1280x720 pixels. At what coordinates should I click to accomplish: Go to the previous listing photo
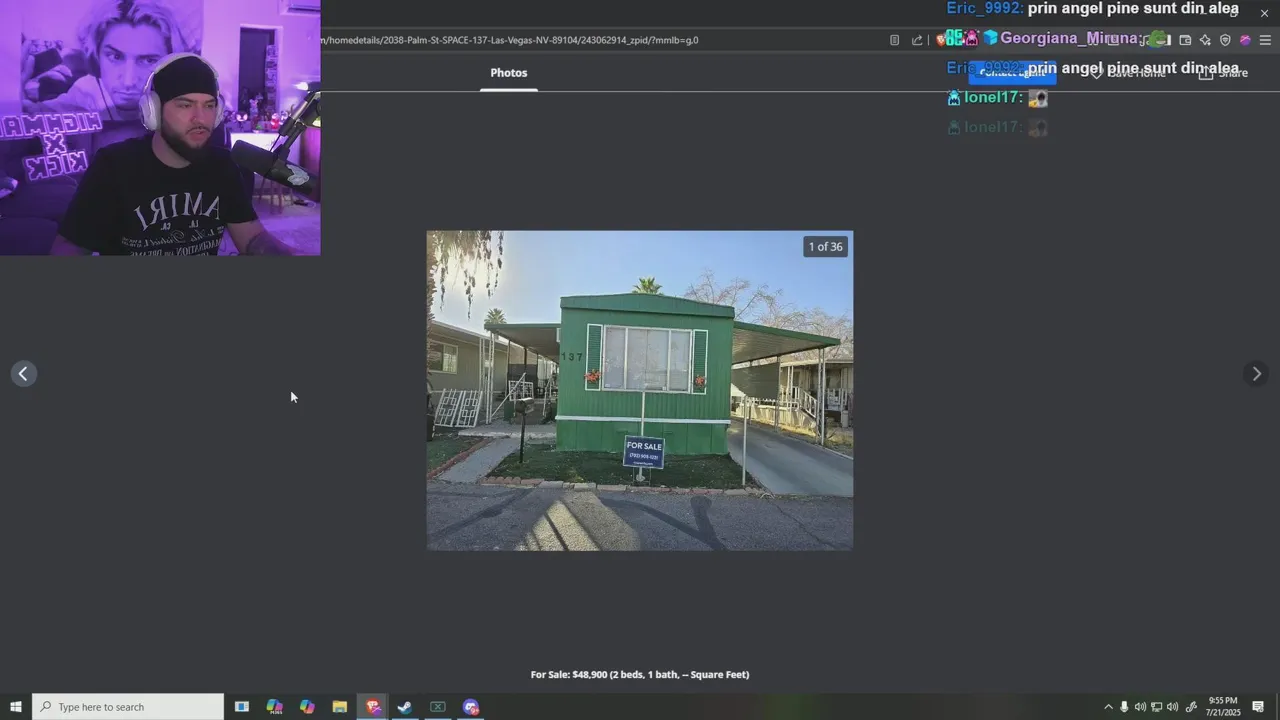point(24,373)
